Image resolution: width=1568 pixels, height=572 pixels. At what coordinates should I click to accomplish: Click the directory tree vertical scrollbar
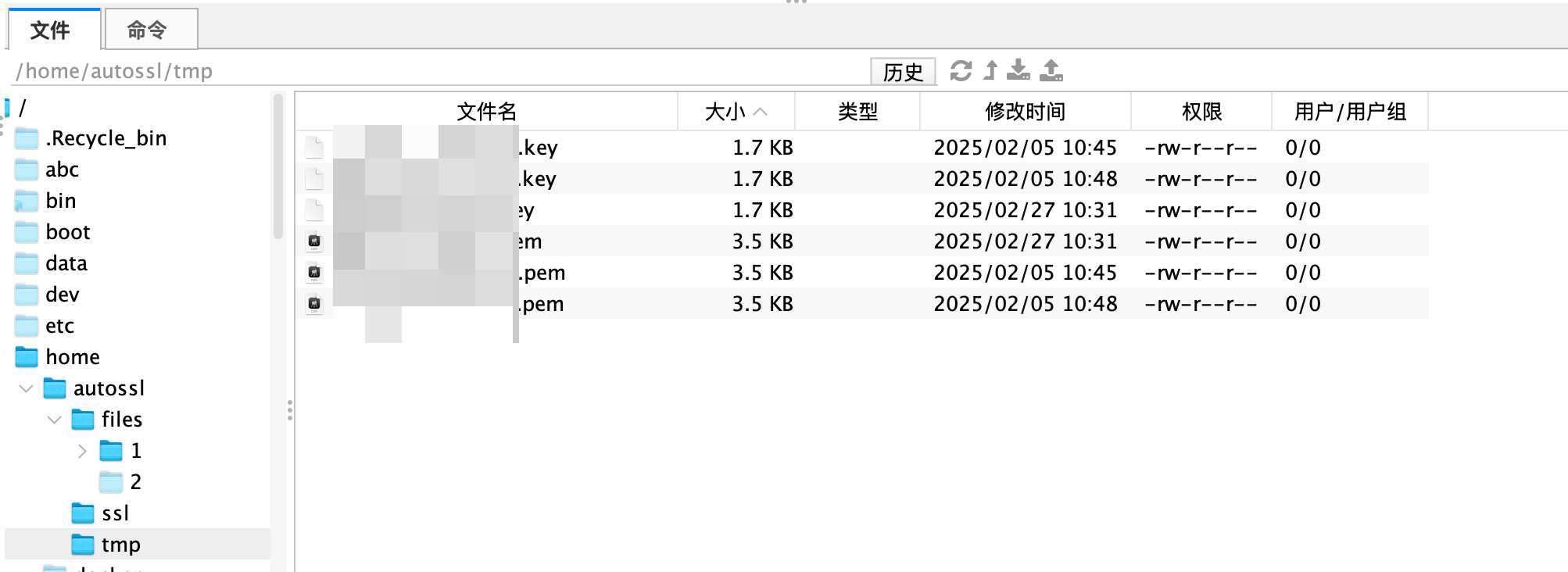pyautogui.click(x=277, y=166)
